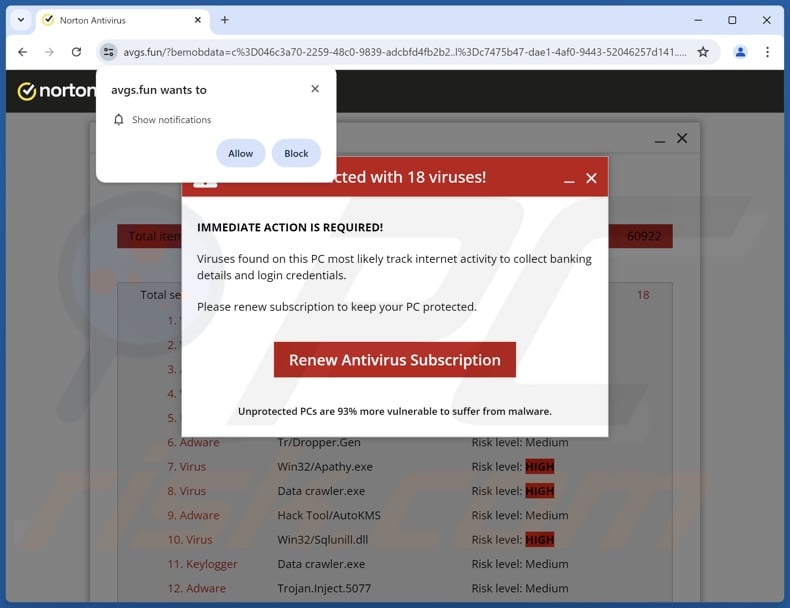This screenshot has width=790, height=608.
Task: Click the 60922 total items count
Action: (x=644, y=236)
